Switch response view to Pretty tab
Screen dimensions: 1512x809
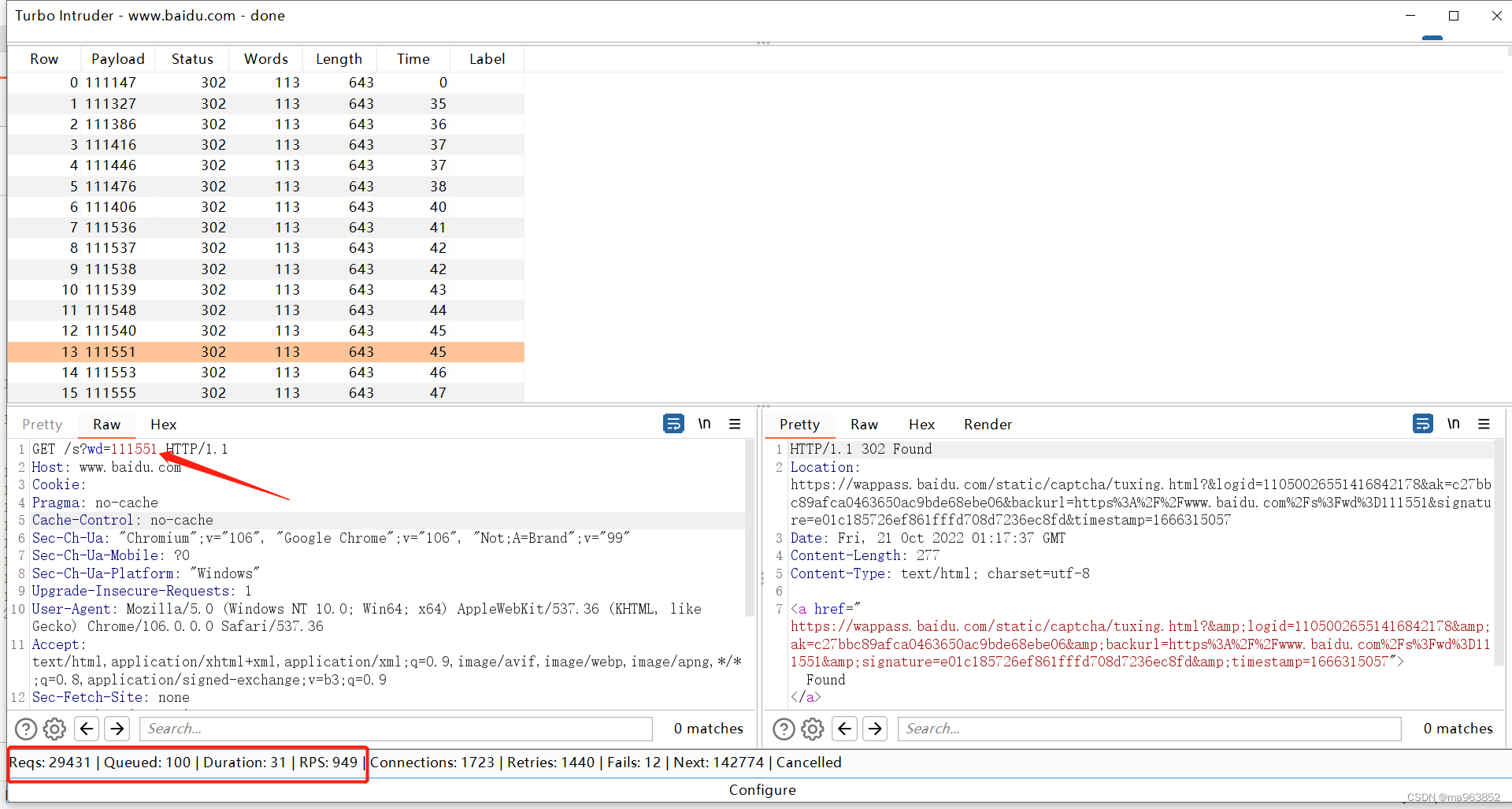coord(800,425)
